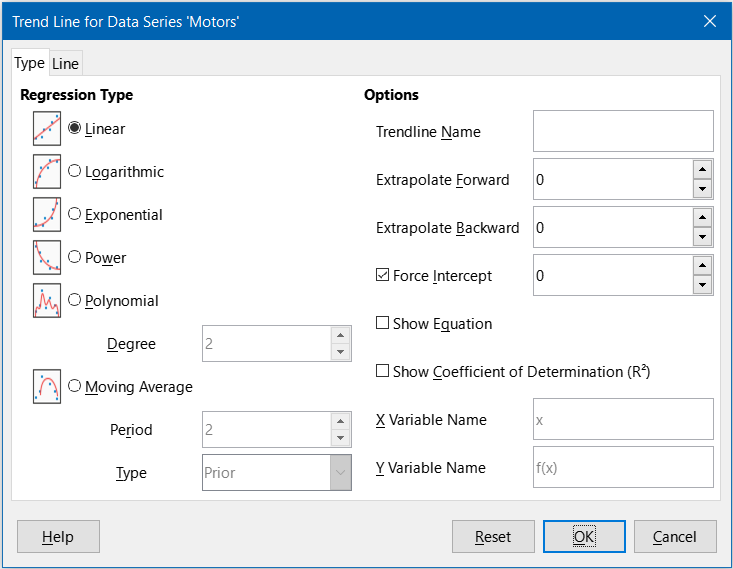
Task: Click the Cancel button
Action: click(675, 537)
